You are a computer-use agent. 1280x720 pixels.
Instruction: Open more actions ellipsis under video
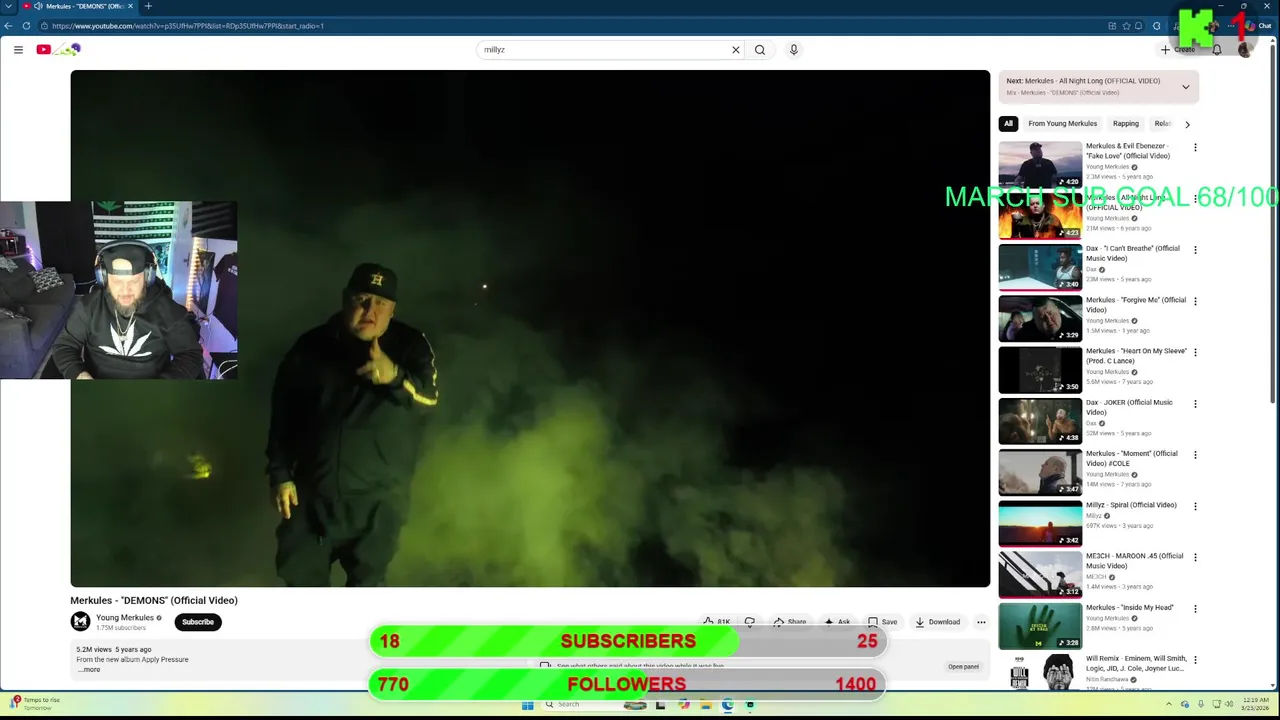pos(981,622)
